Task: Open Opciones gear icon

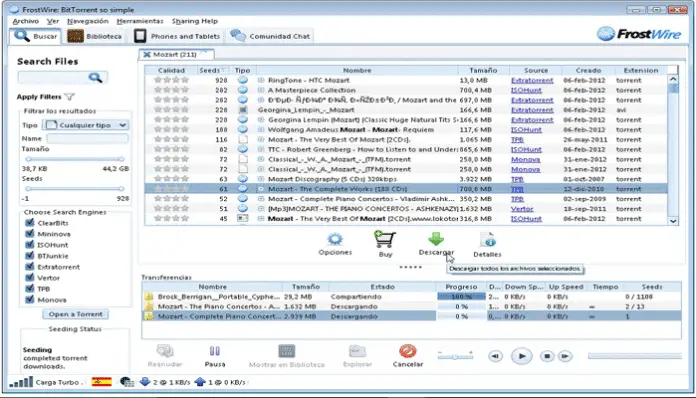Action: (335, 240)
